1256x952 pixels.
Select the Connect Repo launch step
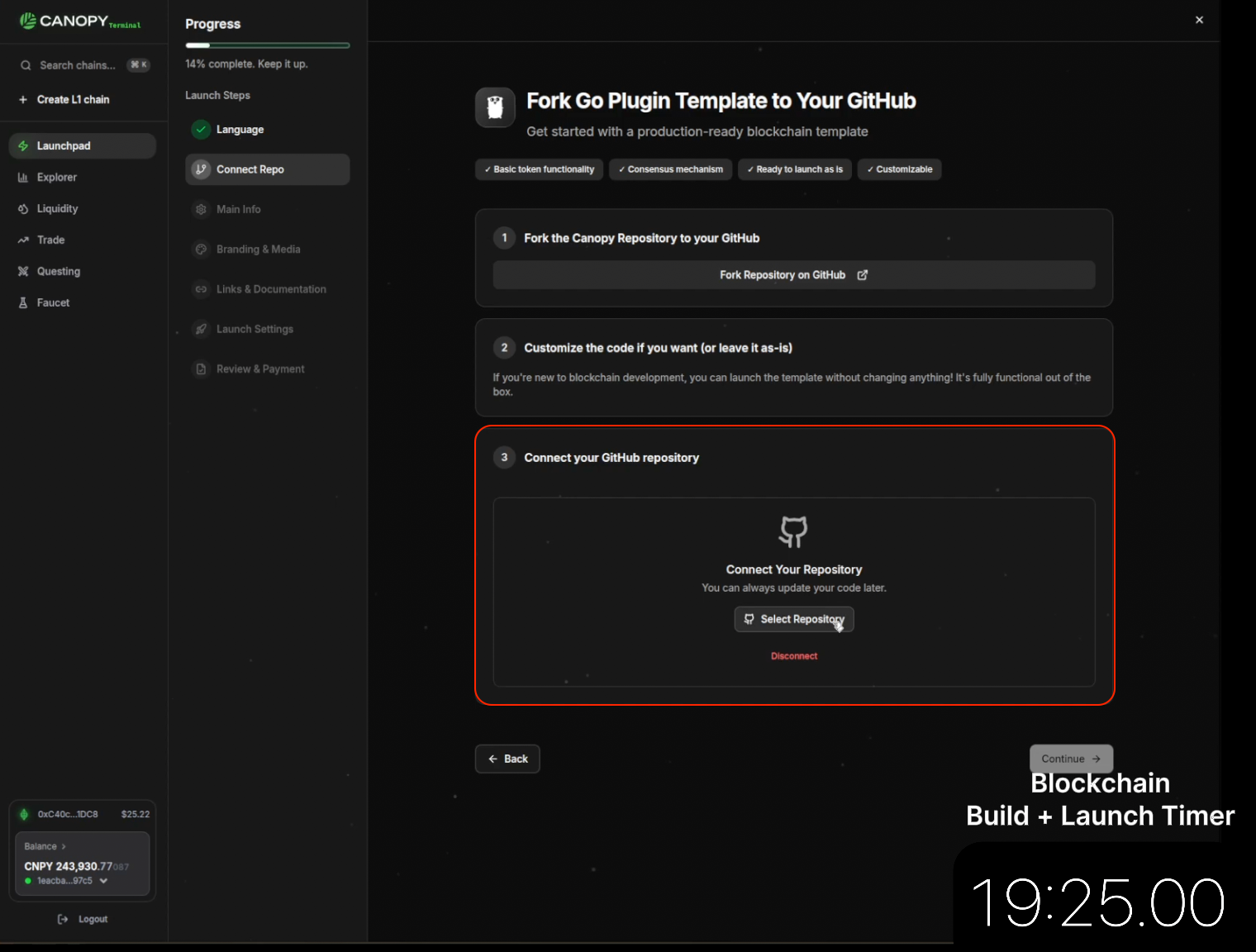[x=267, y=169]
